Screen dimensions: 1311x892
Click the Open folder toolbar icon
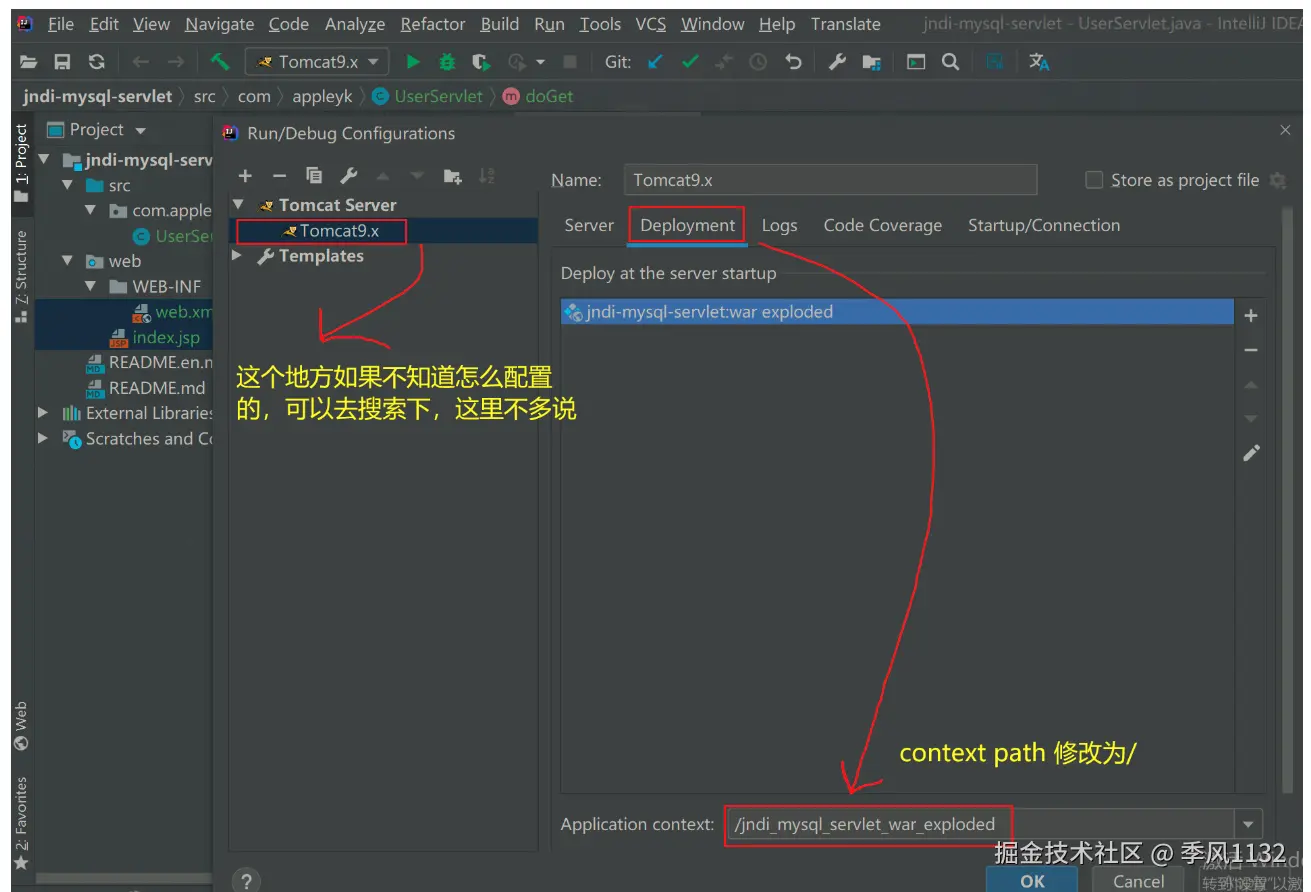(x=29, y=62)
